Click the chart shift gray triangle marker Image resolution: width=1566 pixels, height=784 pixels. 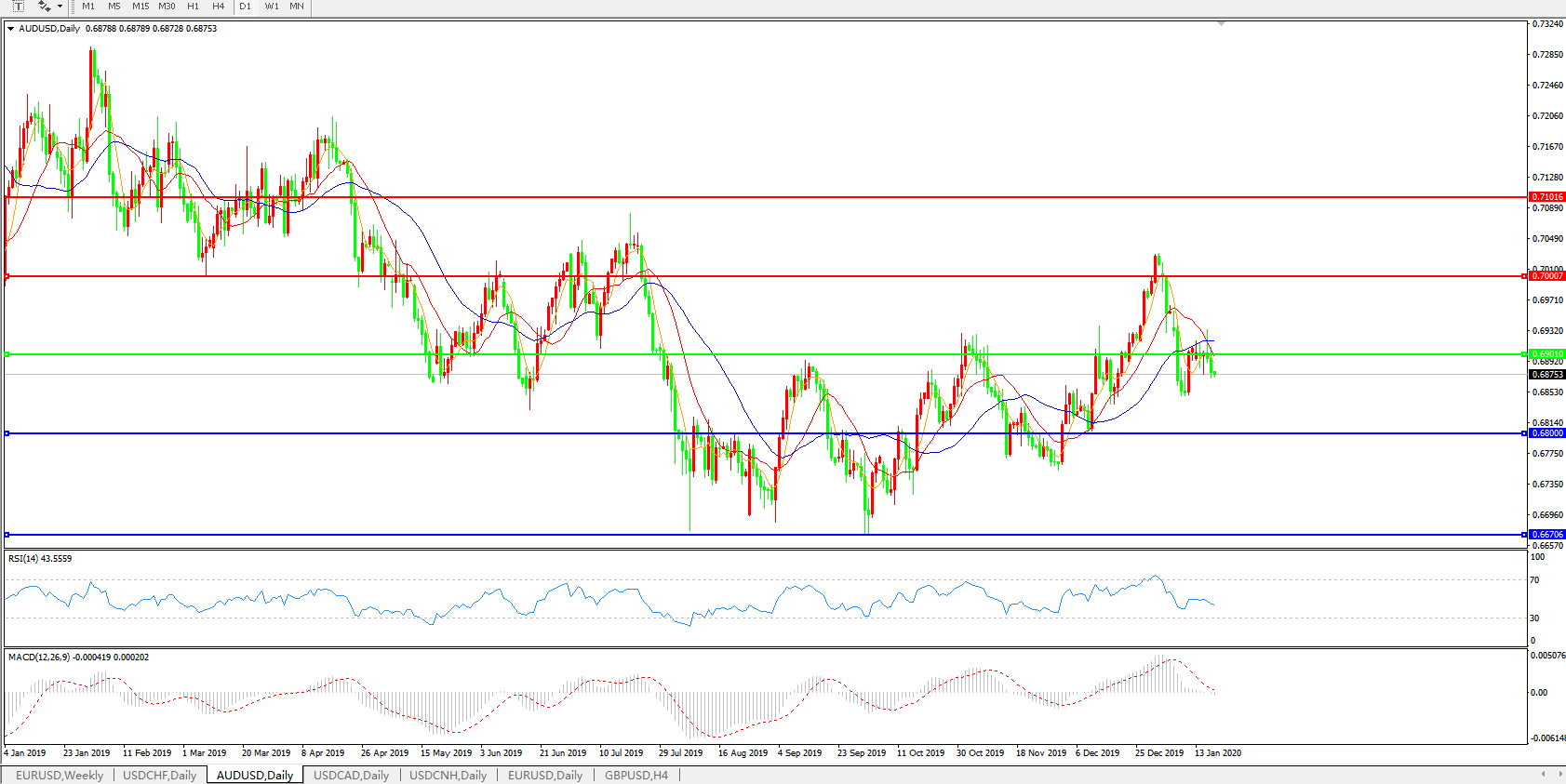1221,23
